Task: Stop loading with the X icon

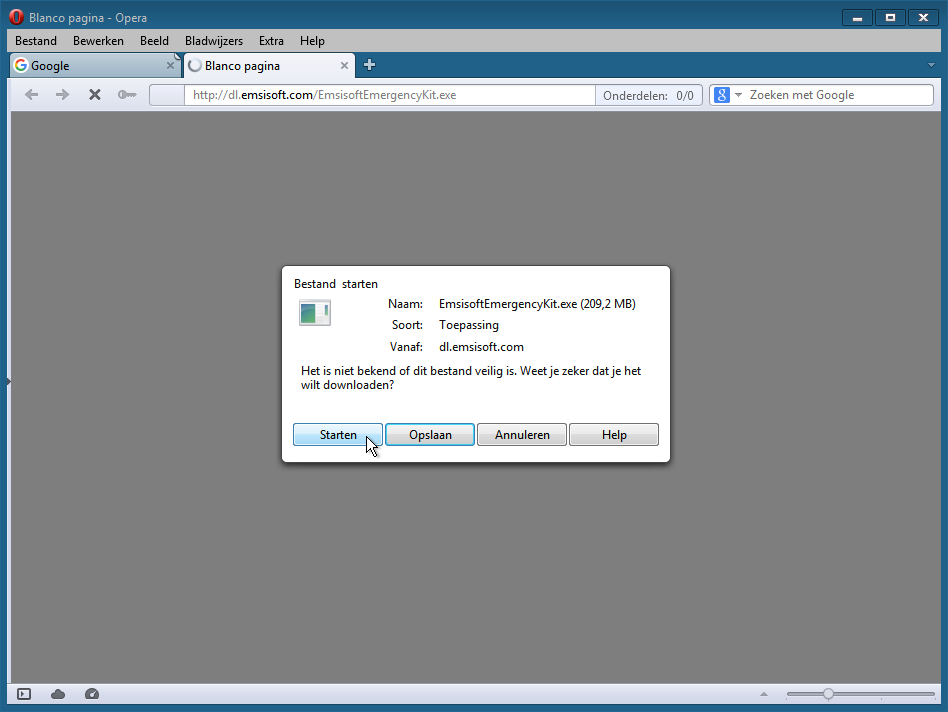Action: click(94, 95)
